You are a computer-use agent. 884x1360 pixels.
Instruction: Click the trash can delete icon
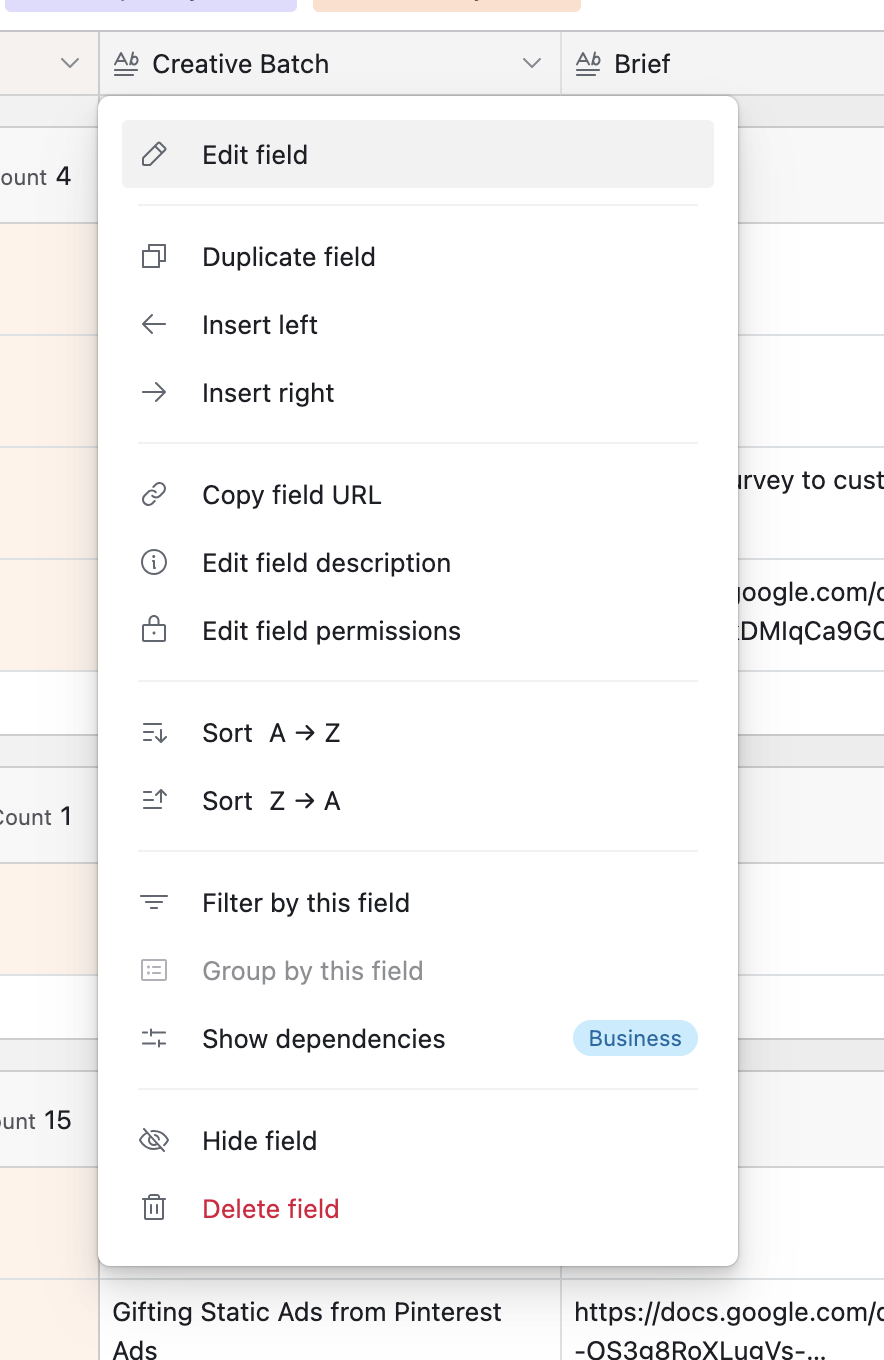tap(154, 1209)
